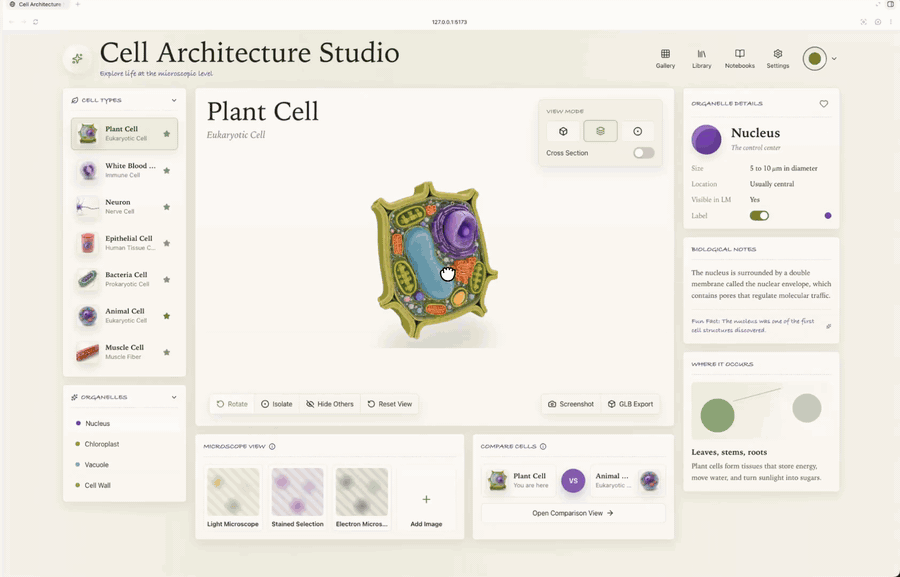Screen dimensions: 900x577
Task: Click star next to Epithelial Cell
Action: 166,243
